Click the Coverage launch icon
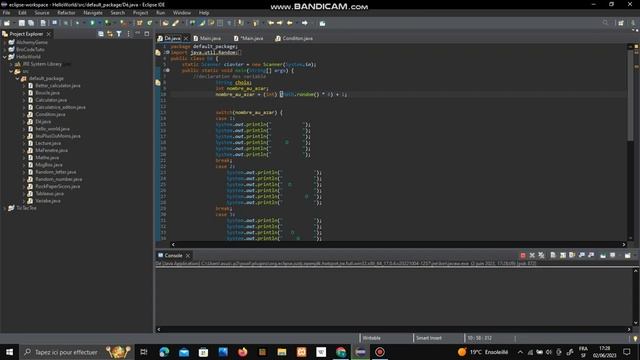640x360 pixels. tap(107, 23)
